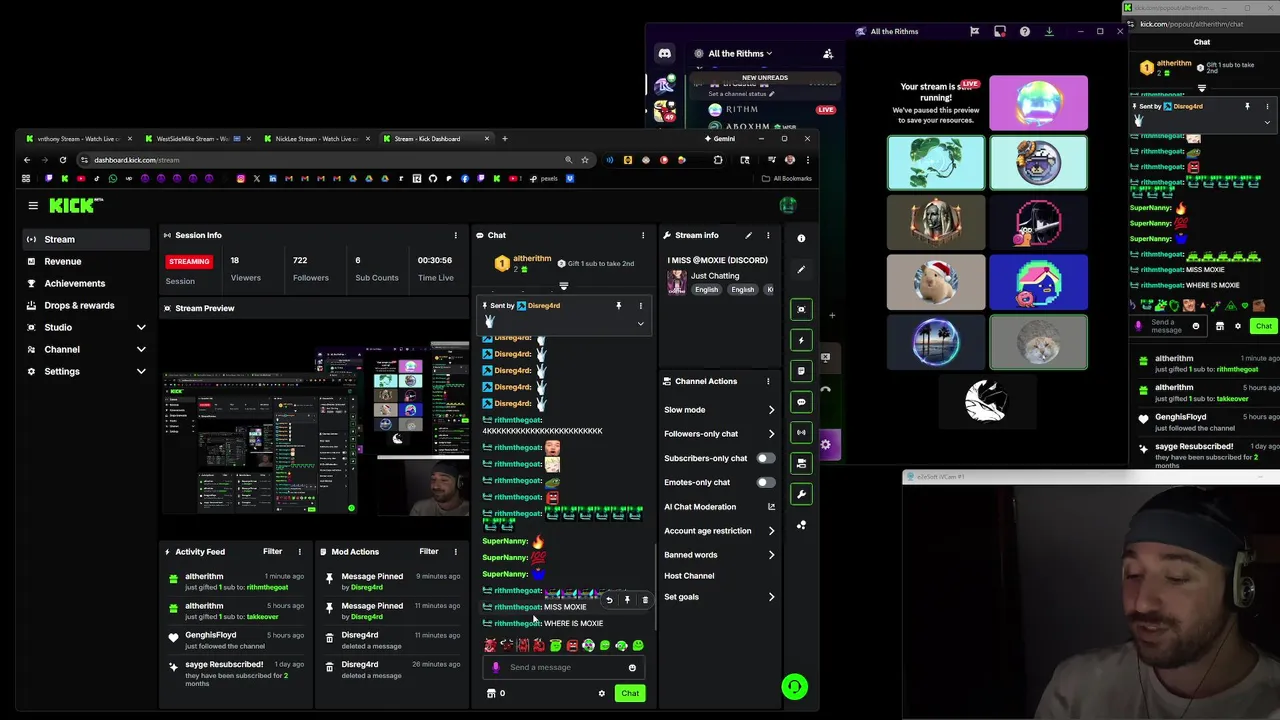Click Chat button in popout chat window

[1264, 326]
